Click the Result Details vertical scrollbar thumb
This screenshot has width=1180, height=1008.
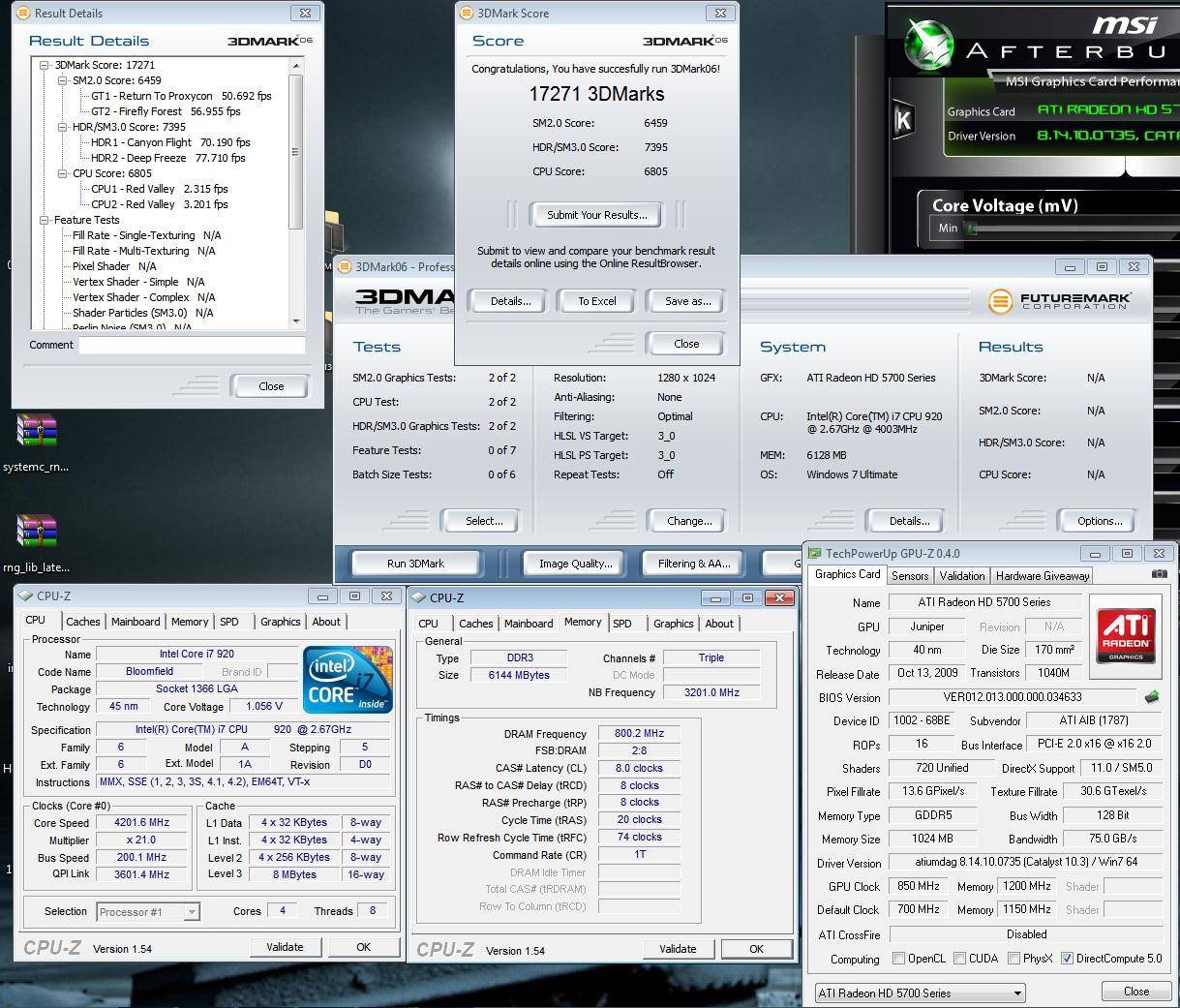[x=296, y=150]
